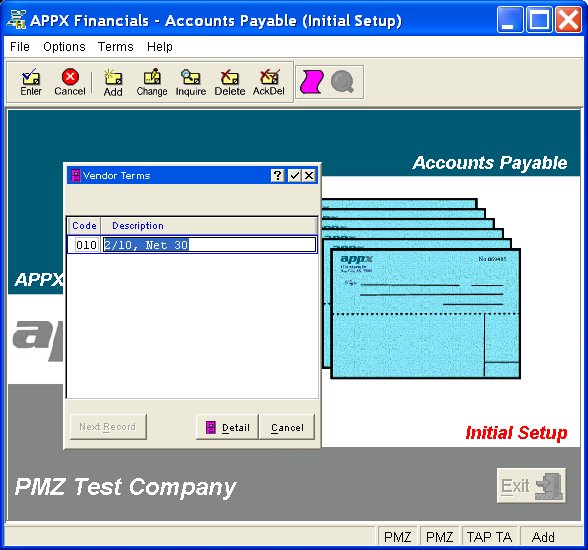The height and width of the screenshot is (550, 588).
Task: Click the Code field containing 010
Action: coord(86,245)
